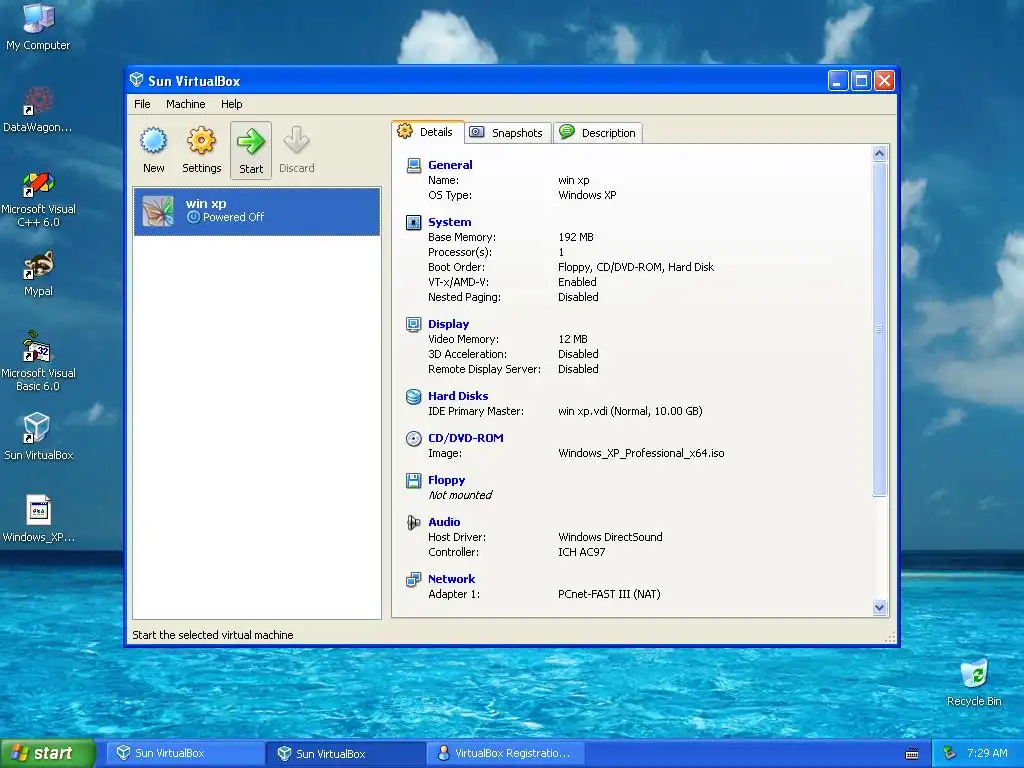Select the DataWagon desktop shortcut
Viewport: 1024px width, 768px height.
point(38,110)
